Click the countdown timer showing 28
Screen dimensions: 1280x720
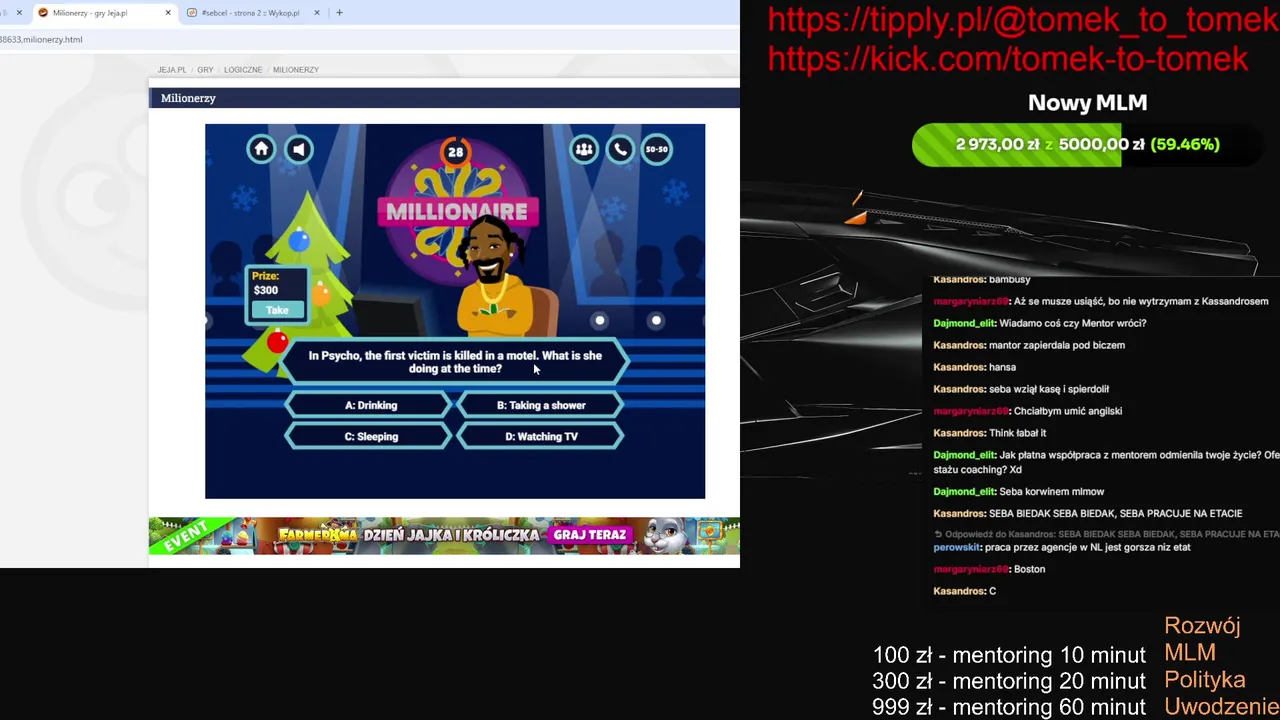pyautogui.click(x=455, y=152)
